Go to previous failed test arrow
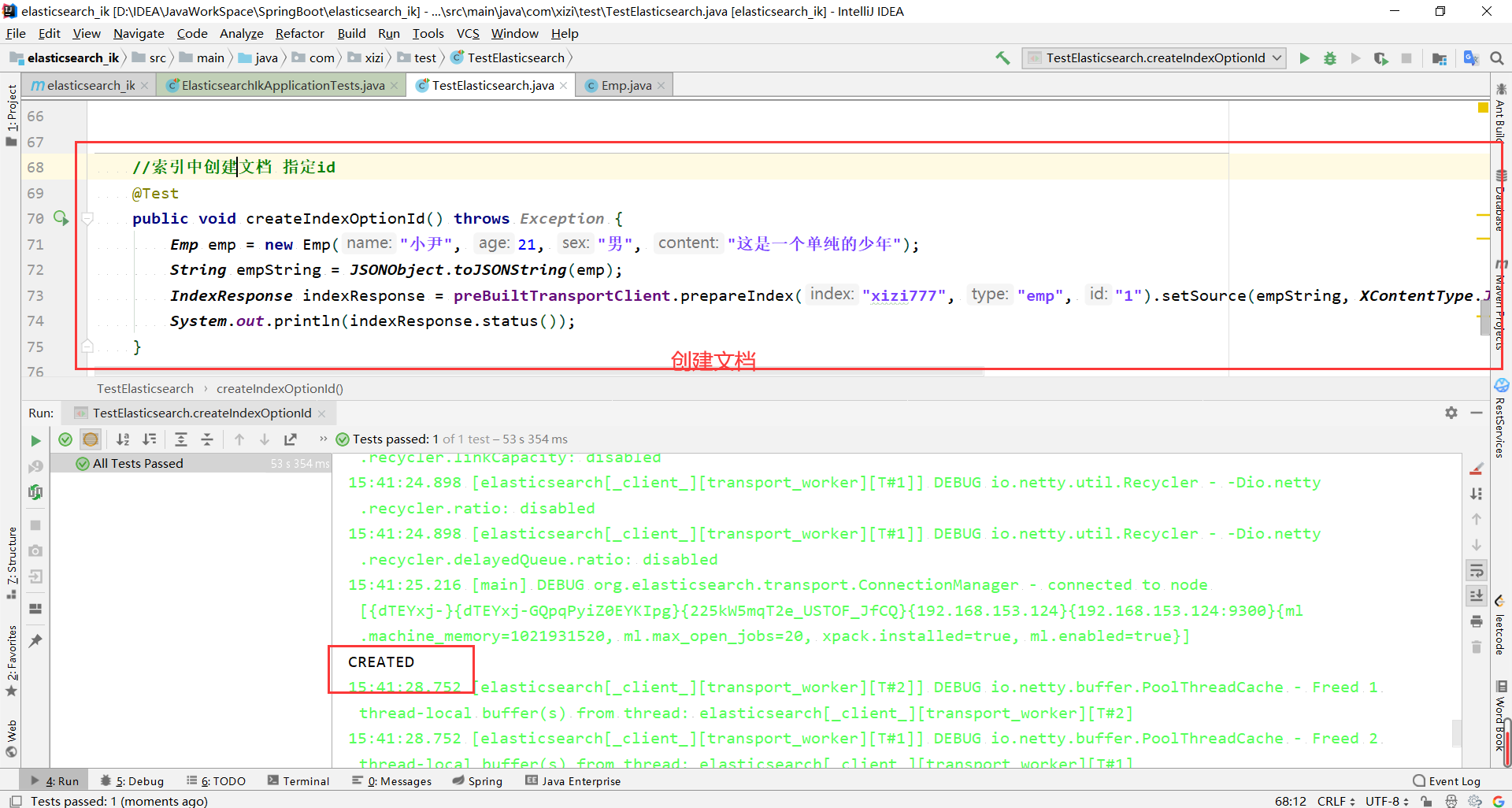 pos(239,439)
